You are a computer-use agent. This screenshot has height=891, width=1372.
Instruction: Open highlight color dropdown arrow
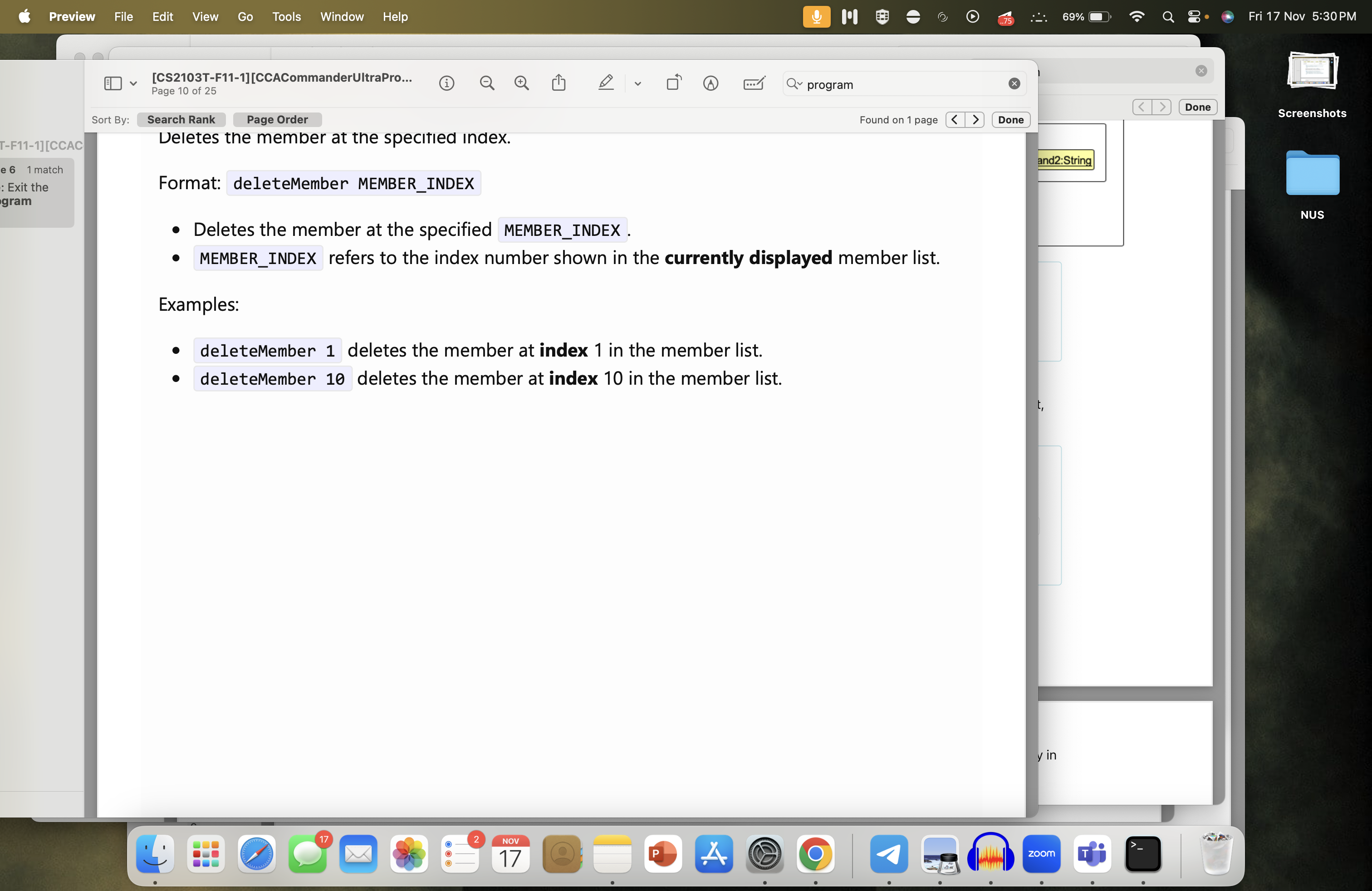637,83
